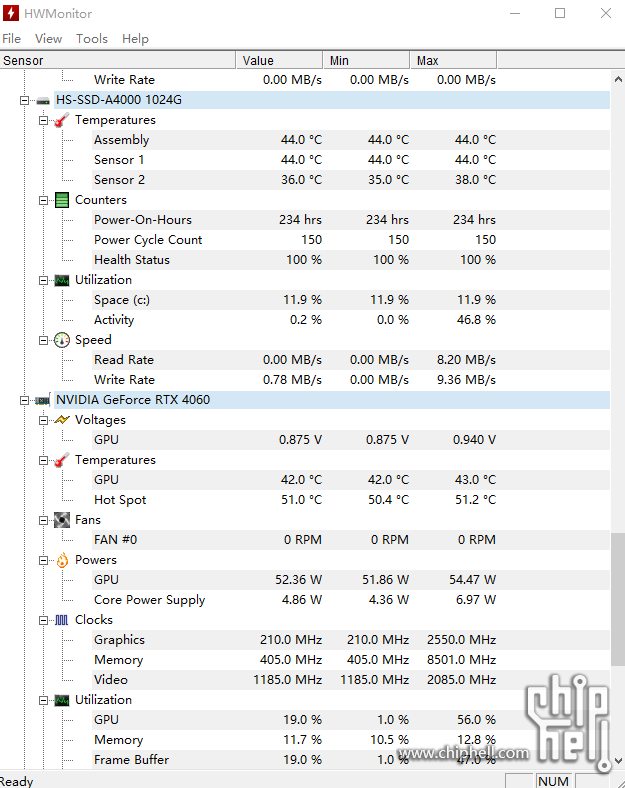Click the SSD Temperatures thermometer icon
The width and height of the screenshot is (625, 788).
pyautogui.click(x=62, y=120)
